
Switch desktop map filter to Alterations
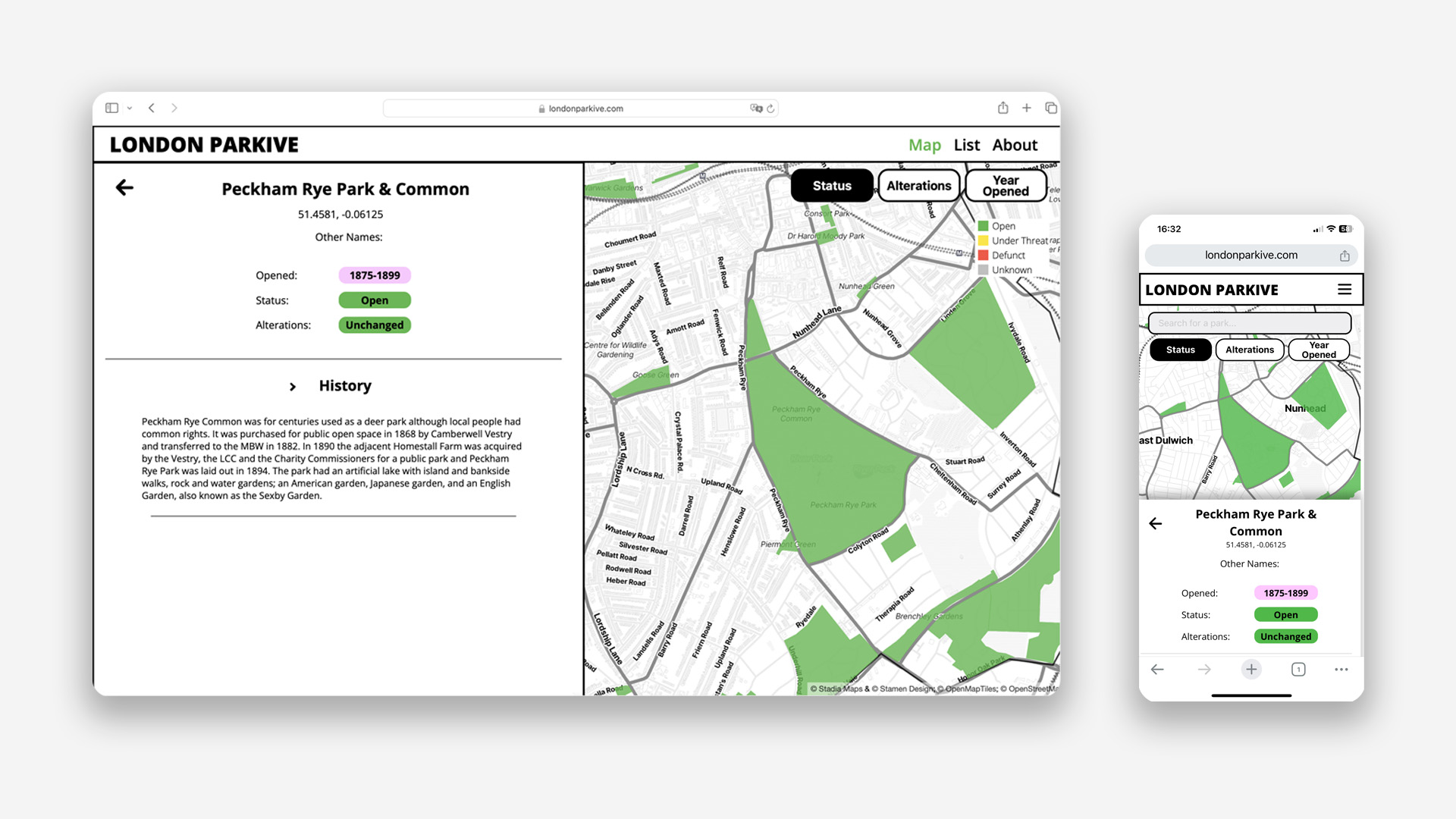coord(918,186)
